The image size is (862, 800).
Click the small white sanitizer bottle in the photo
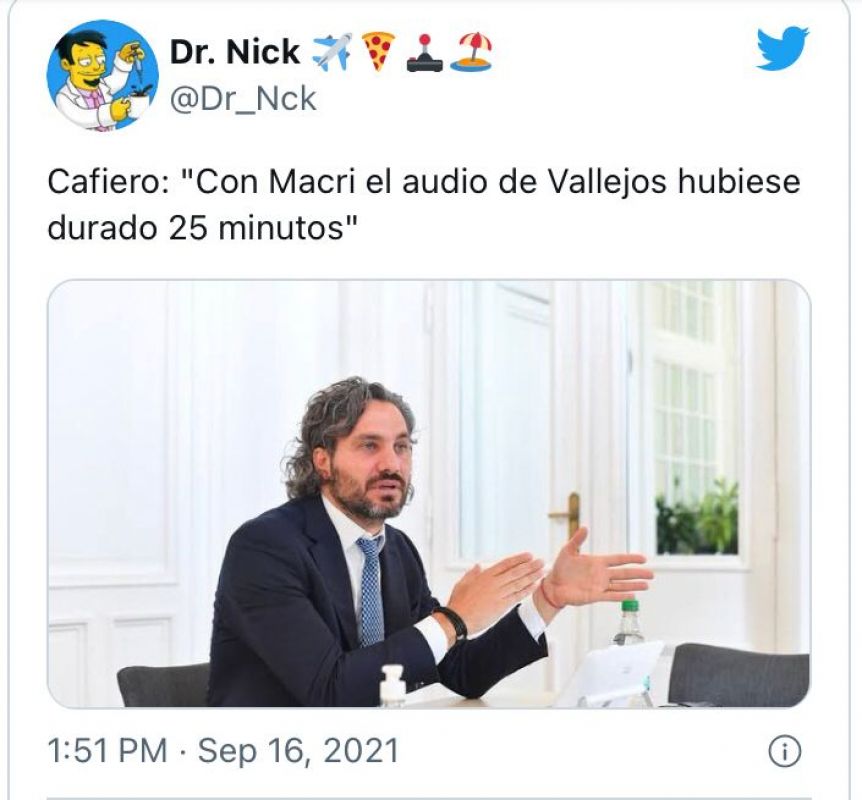393,685
